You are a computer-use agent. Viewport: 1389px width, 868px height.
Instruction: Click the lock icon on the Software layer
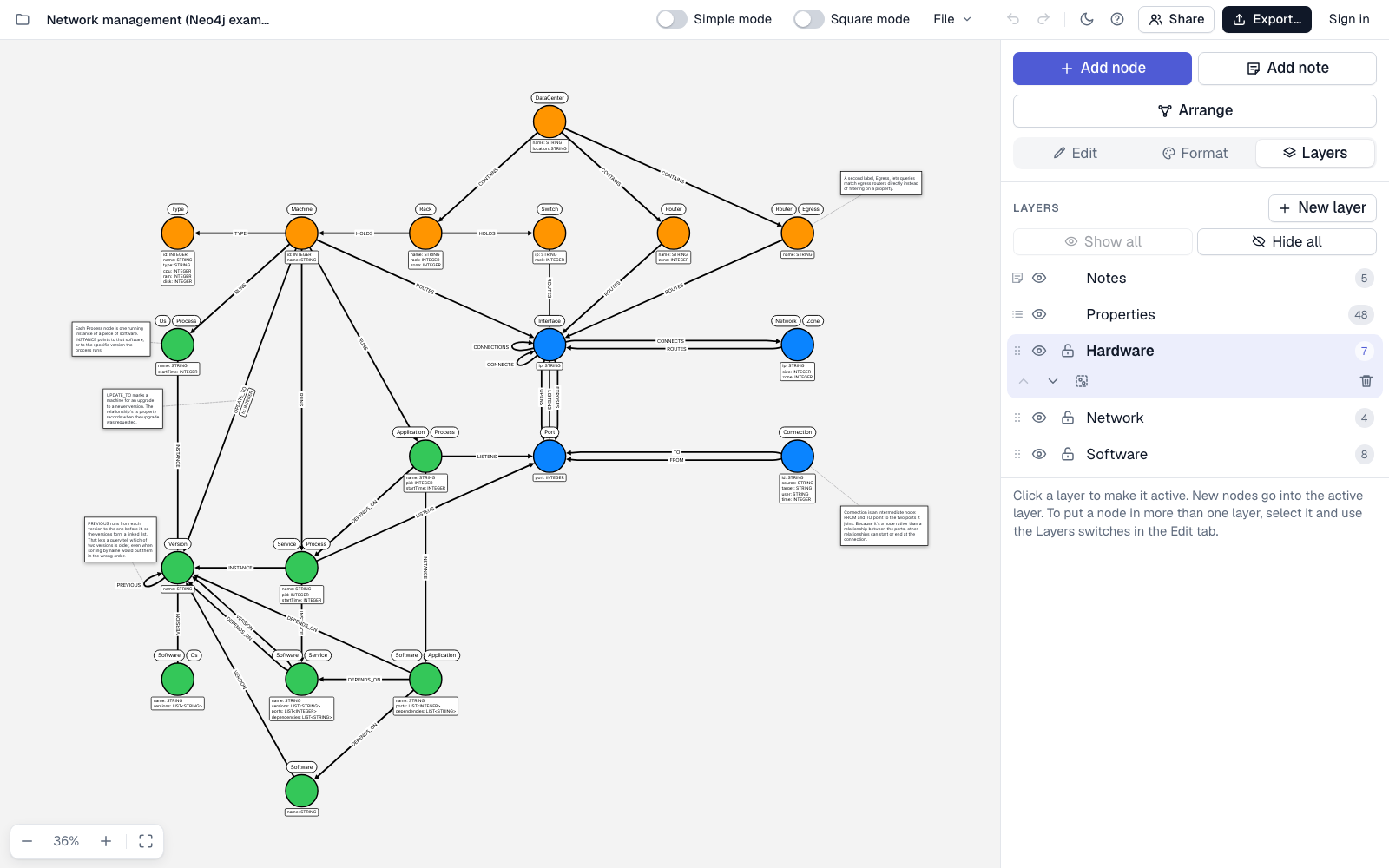point(1068,454)
